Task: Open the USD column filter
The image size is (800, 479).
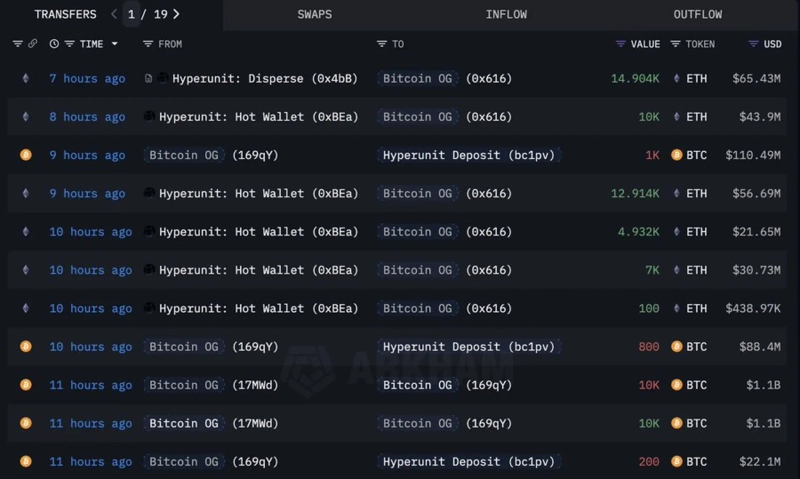Action: [x=753, y=44]
